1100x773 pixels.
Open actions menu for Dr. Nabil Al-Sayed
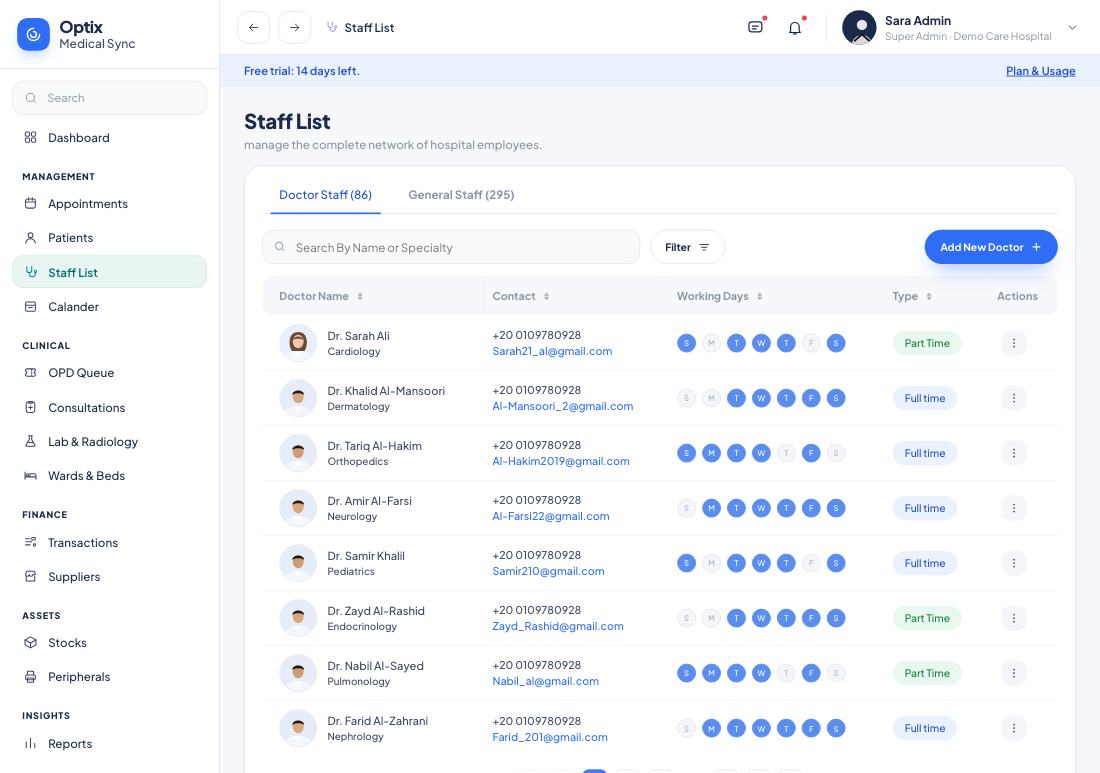(1014, 673)
